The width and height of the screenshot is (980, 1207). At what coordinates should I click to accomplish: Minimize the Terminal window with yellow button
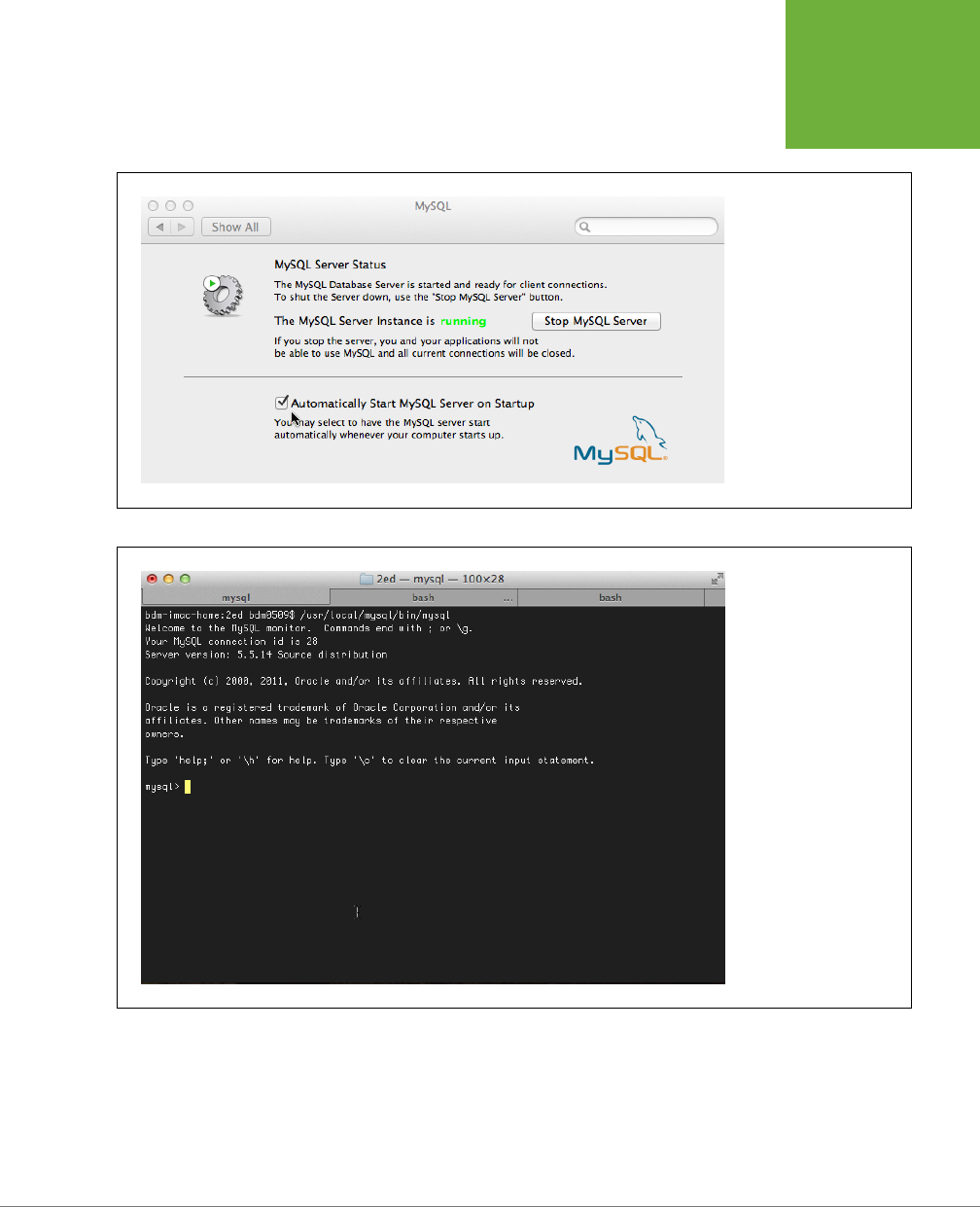(x=168, y=579)
